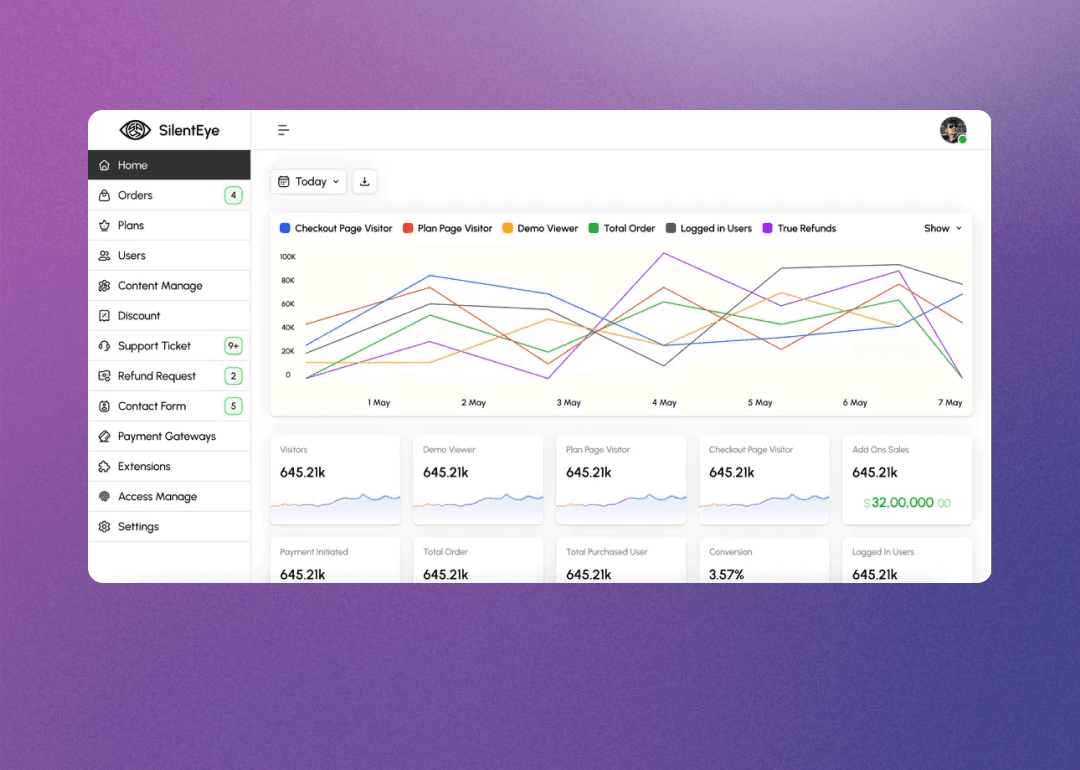Open the user profile avatar menu
Image resolution: width=1080 pixels, height=770 pixels.
(953, 130)
